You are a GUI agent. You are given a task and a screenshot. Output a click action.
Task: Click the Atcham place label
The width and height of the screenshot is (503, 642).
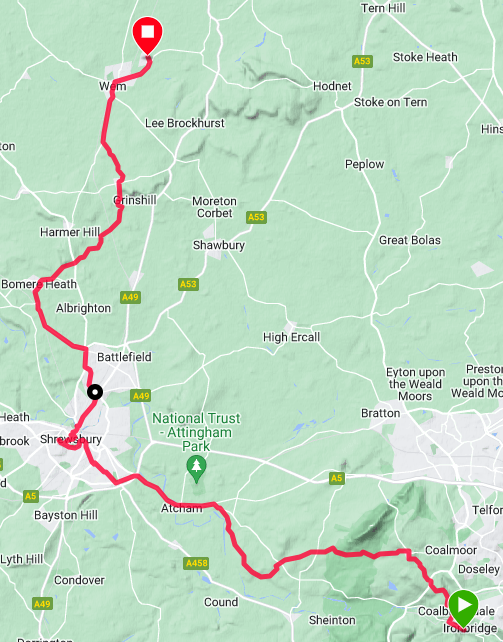[181, 508]
